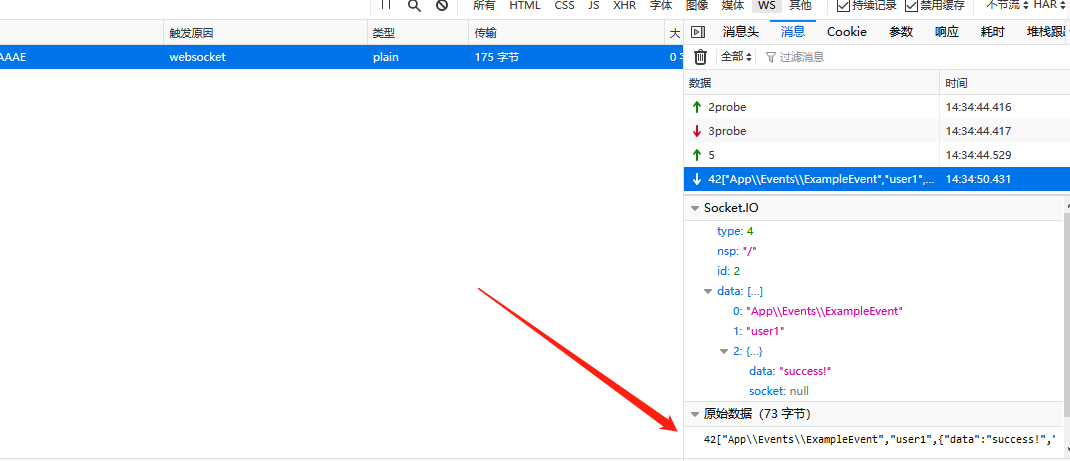Viewport: 1070px width, 461px height.
Task: Collapse the data array node
Action: pyautogui.click(x=708, y=291)
